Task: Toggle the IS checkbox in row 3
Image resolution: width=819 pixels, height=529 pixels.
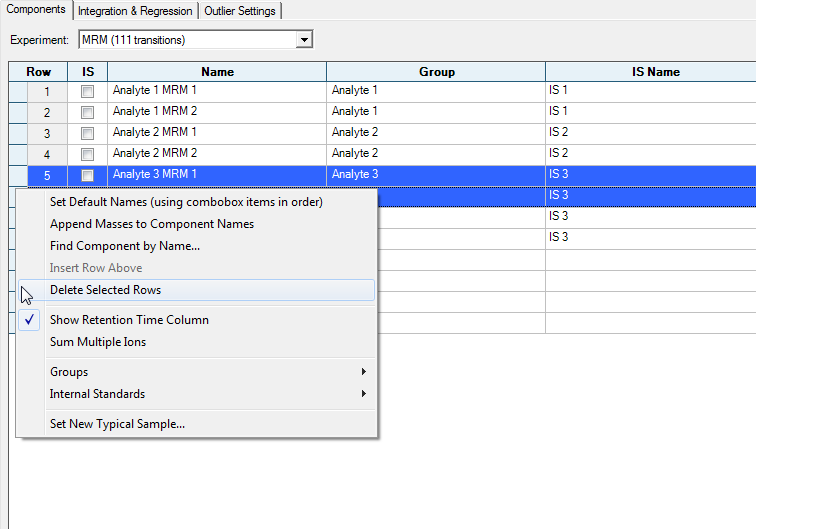Action: point(87,133)
